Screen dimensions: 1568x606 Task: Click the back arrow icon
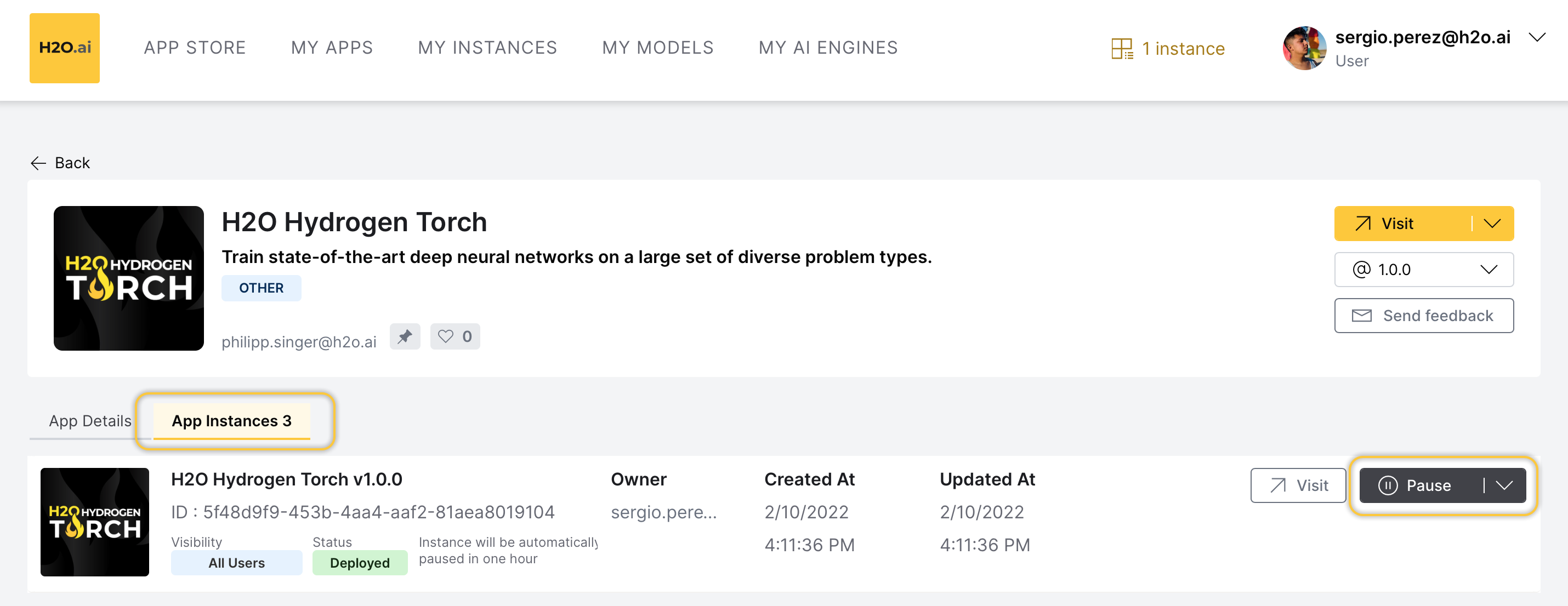pos(38,163)
